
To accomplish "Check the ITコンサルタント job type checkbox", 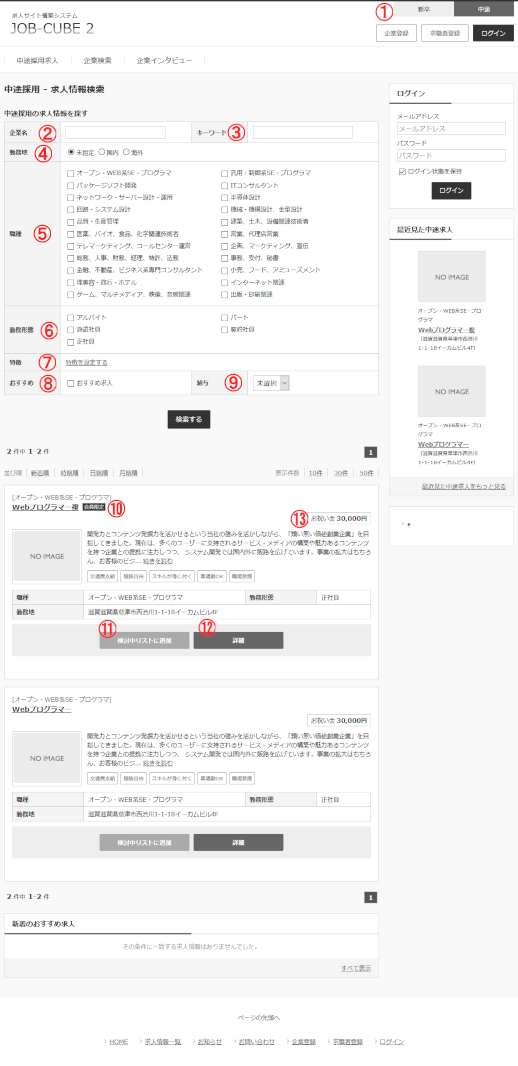I will tap(225, 186).
